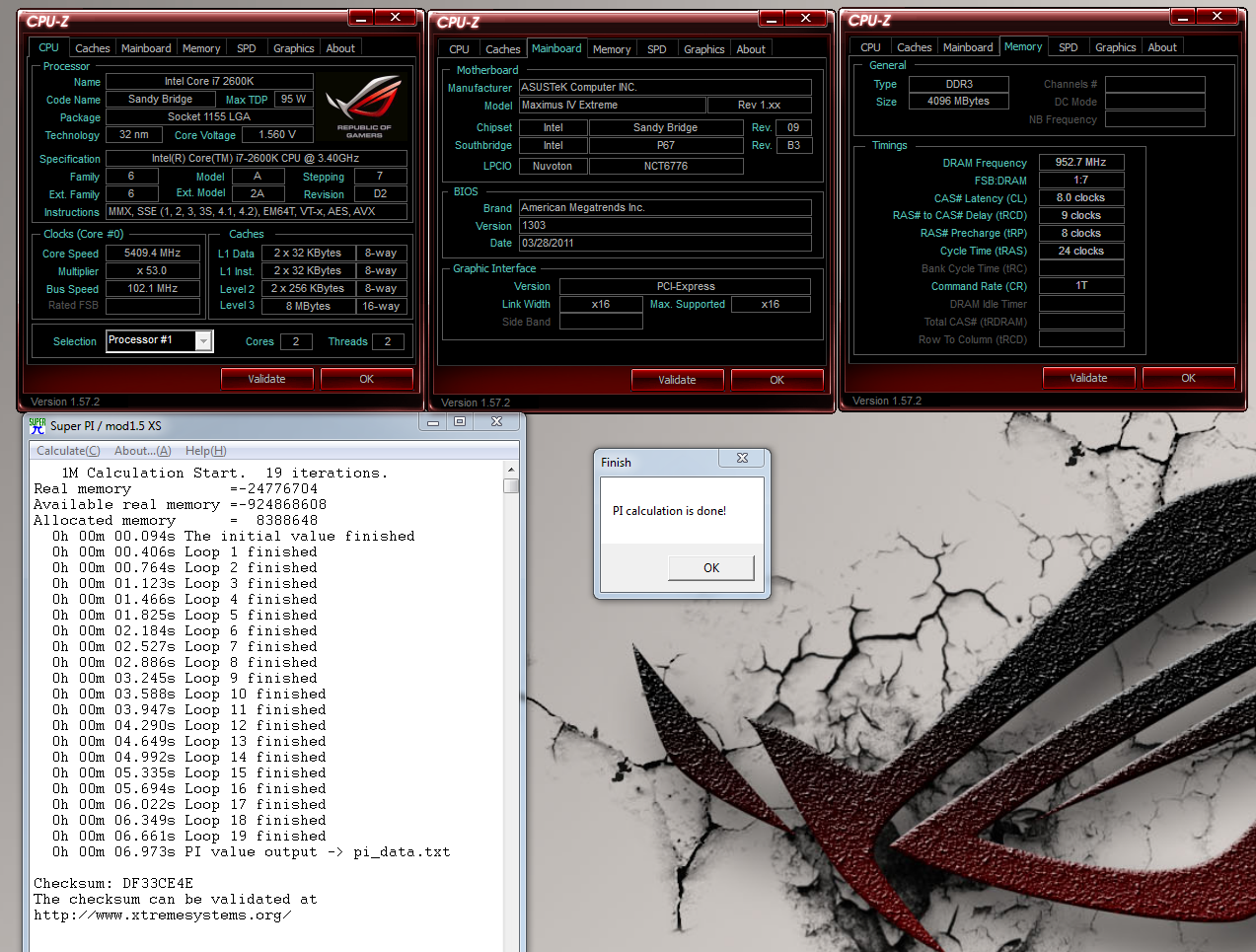The height and width of the screenshot is (952, 1256).
Task: Click Validate in the Memory window
Action: [x=1088, y=378]
